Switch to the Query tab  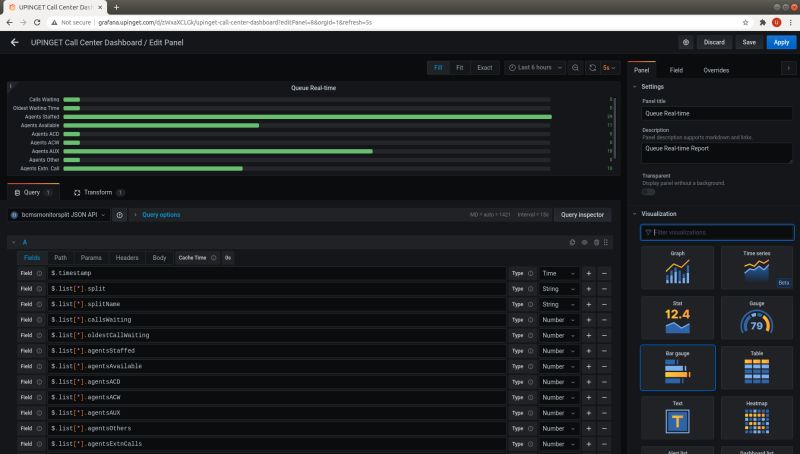[x=33, y=192]
